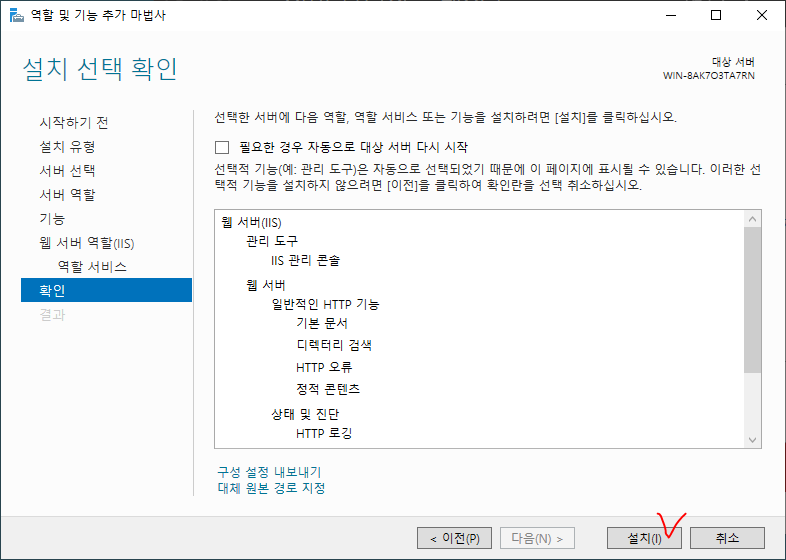786x560 pixels.
Task: Select 웹 서버 역할(IIS) step
Action: click(x=87, y=243)
